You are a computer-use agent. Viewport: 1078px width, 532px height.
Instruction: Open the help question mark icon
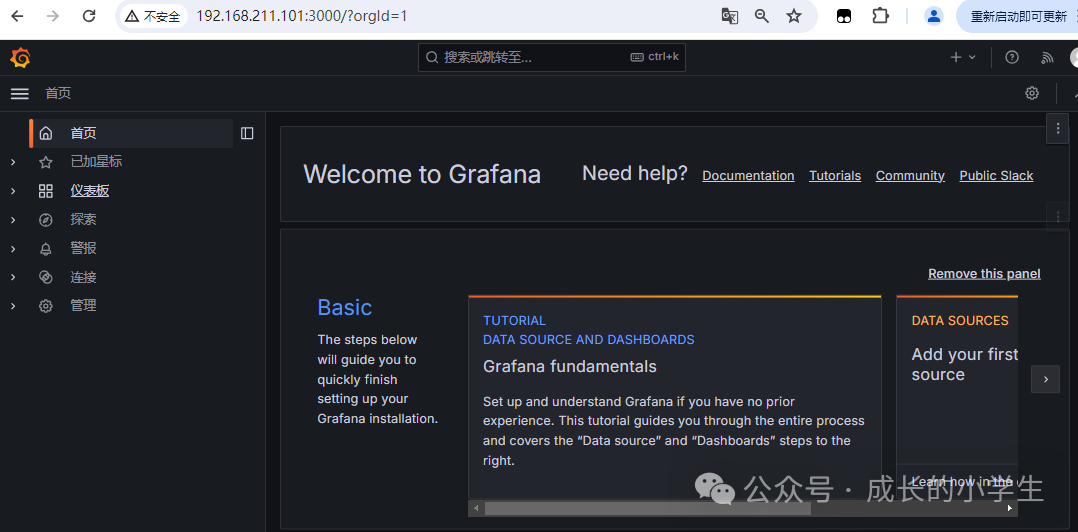(x=1012, y=58)
